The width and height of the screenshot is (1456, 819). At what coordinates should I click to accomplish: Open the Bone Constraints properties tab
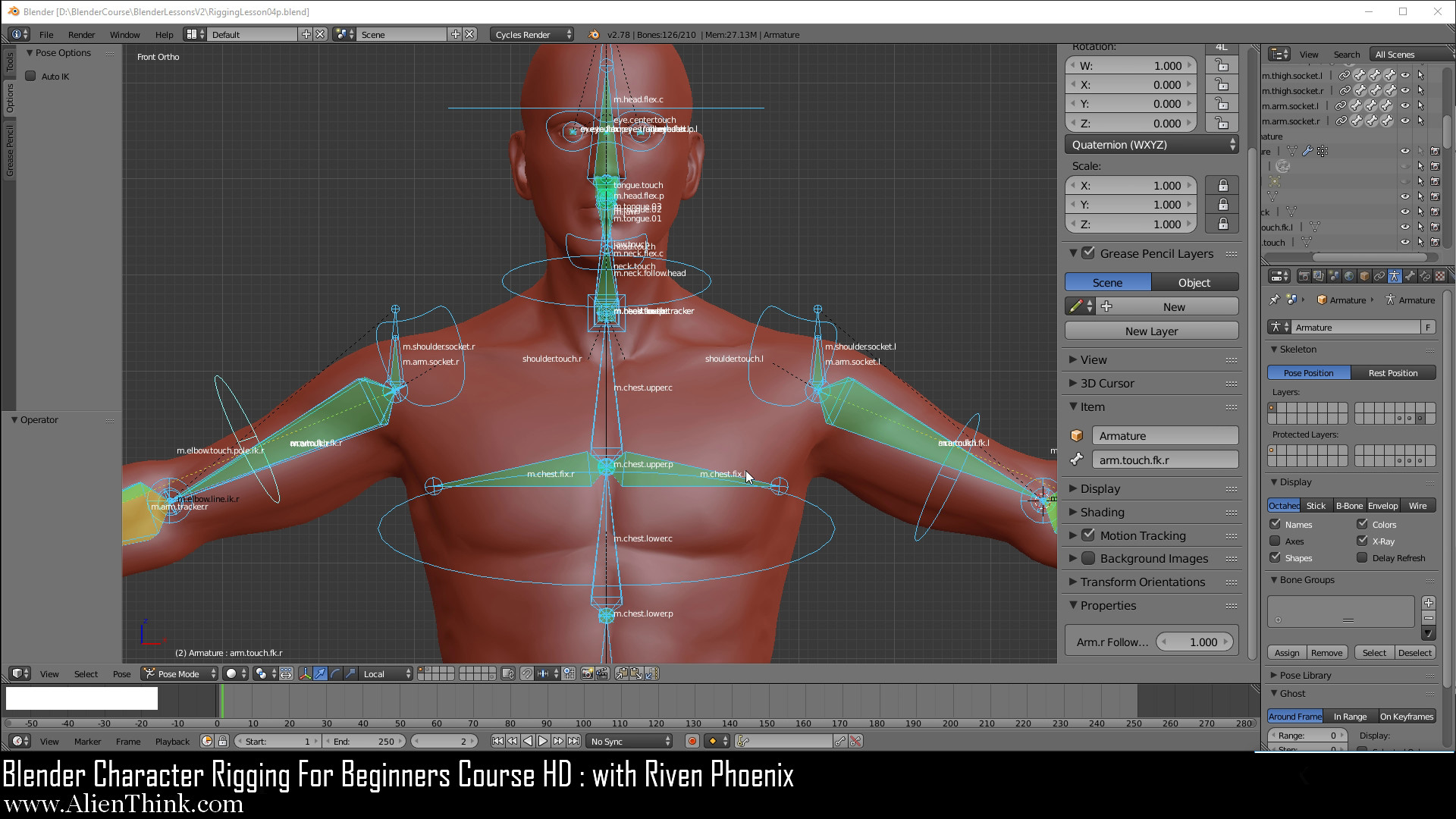[x=1425, y=276]
